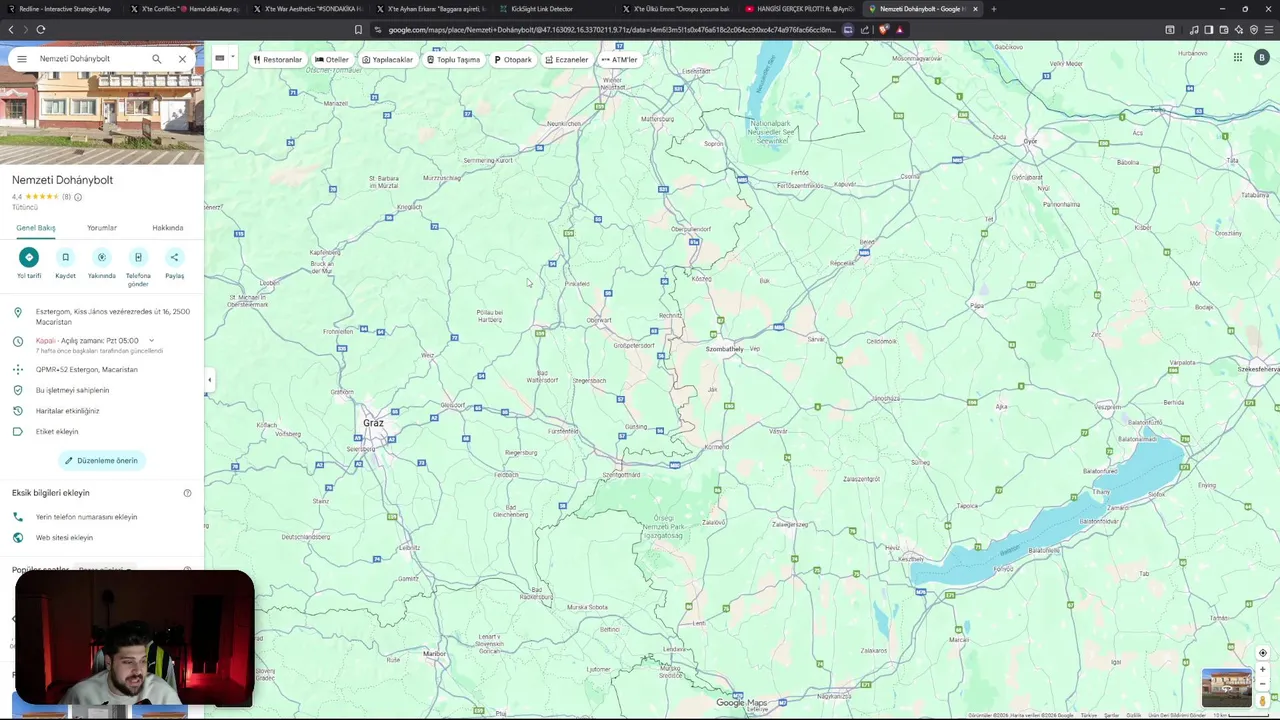Go back with browser back arrow

click(x=11, y=30)
